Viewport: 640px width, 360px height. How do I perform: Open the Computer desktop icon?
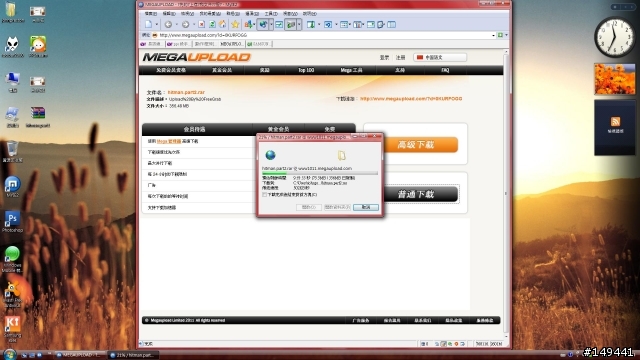12,82
